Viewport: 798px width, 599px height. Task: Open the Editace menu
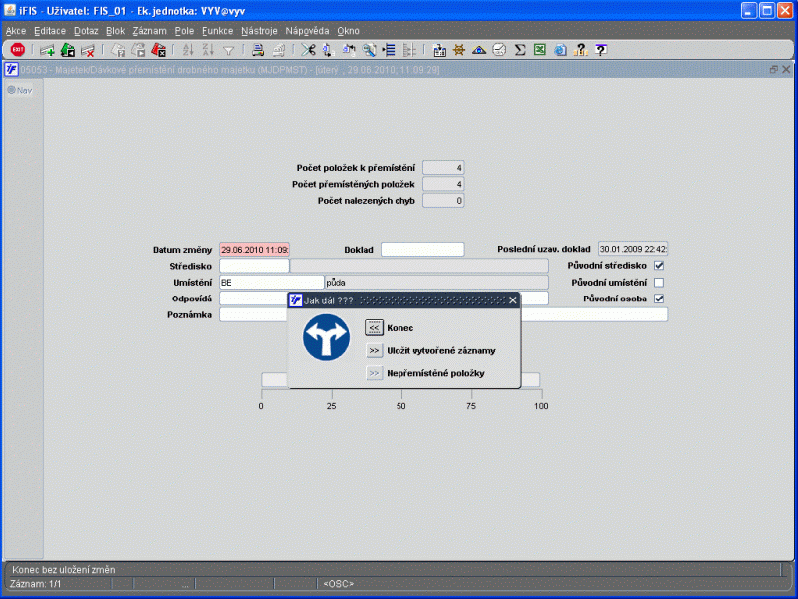(x=50, y=31)
